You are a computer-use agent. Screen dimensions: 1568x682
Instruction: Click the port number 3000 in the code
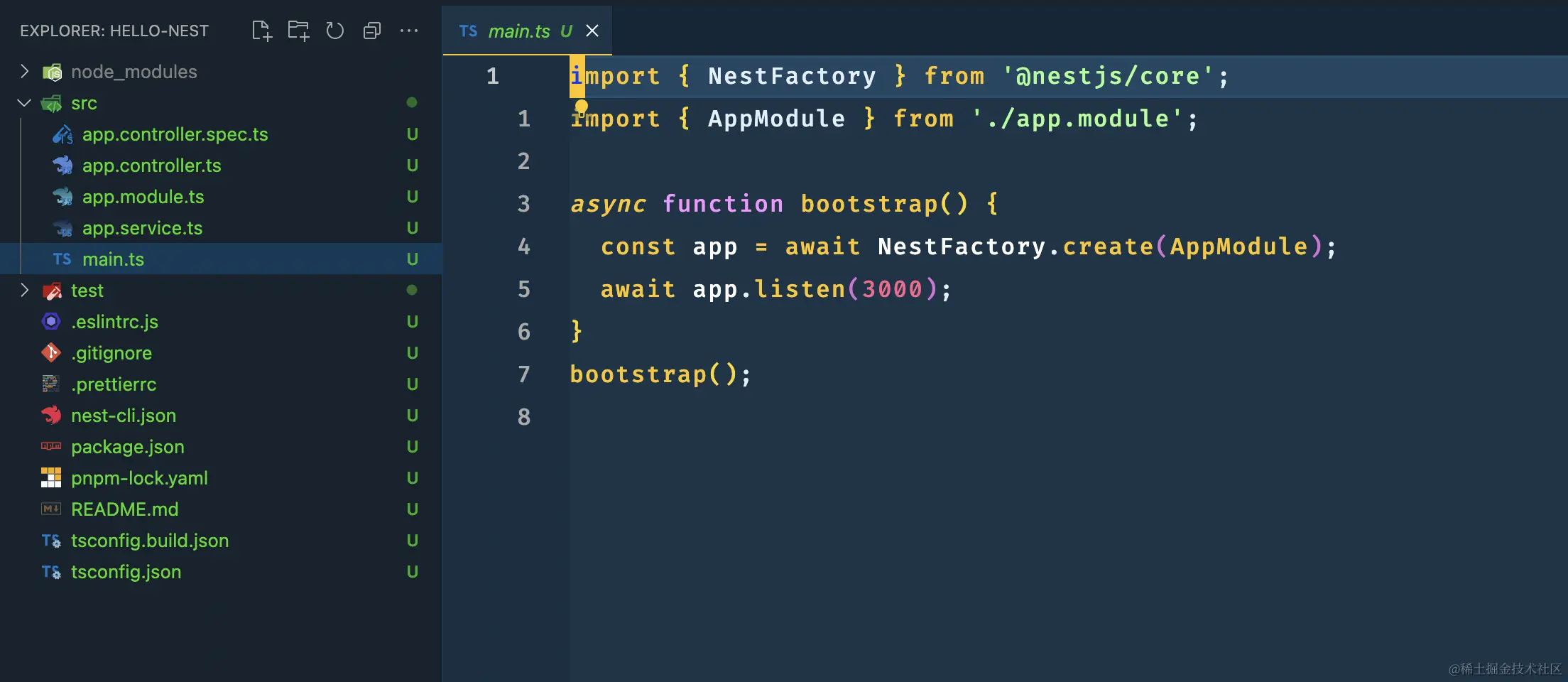pyautogui.click(x=892, y=289)
